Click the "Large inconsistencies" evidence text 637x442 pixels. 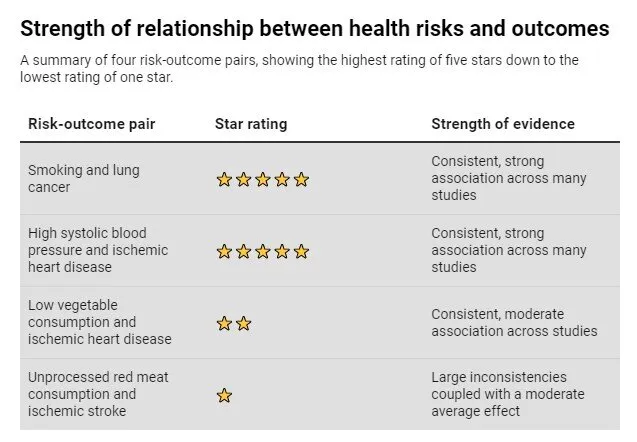pos(506,394)
